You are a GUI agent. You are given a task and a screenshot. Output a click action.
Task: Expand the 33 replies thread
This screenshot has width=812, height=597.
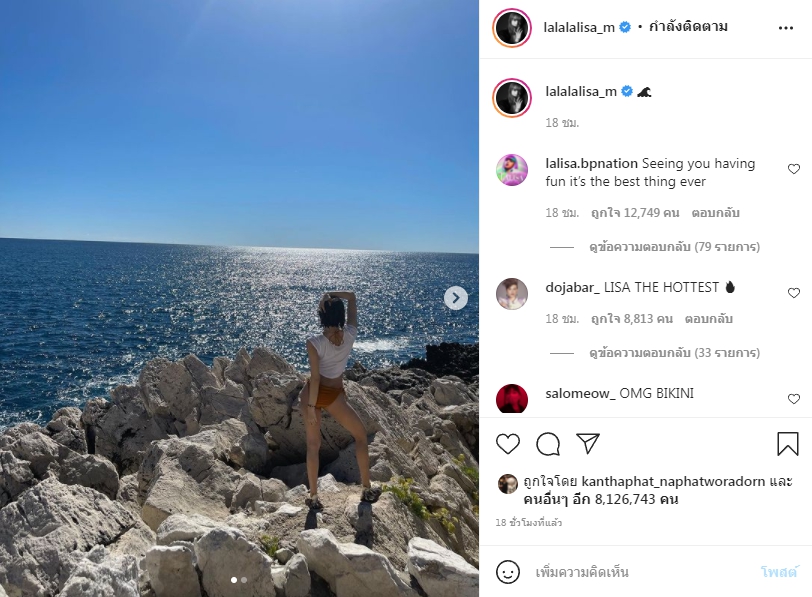tap(674, 353)
